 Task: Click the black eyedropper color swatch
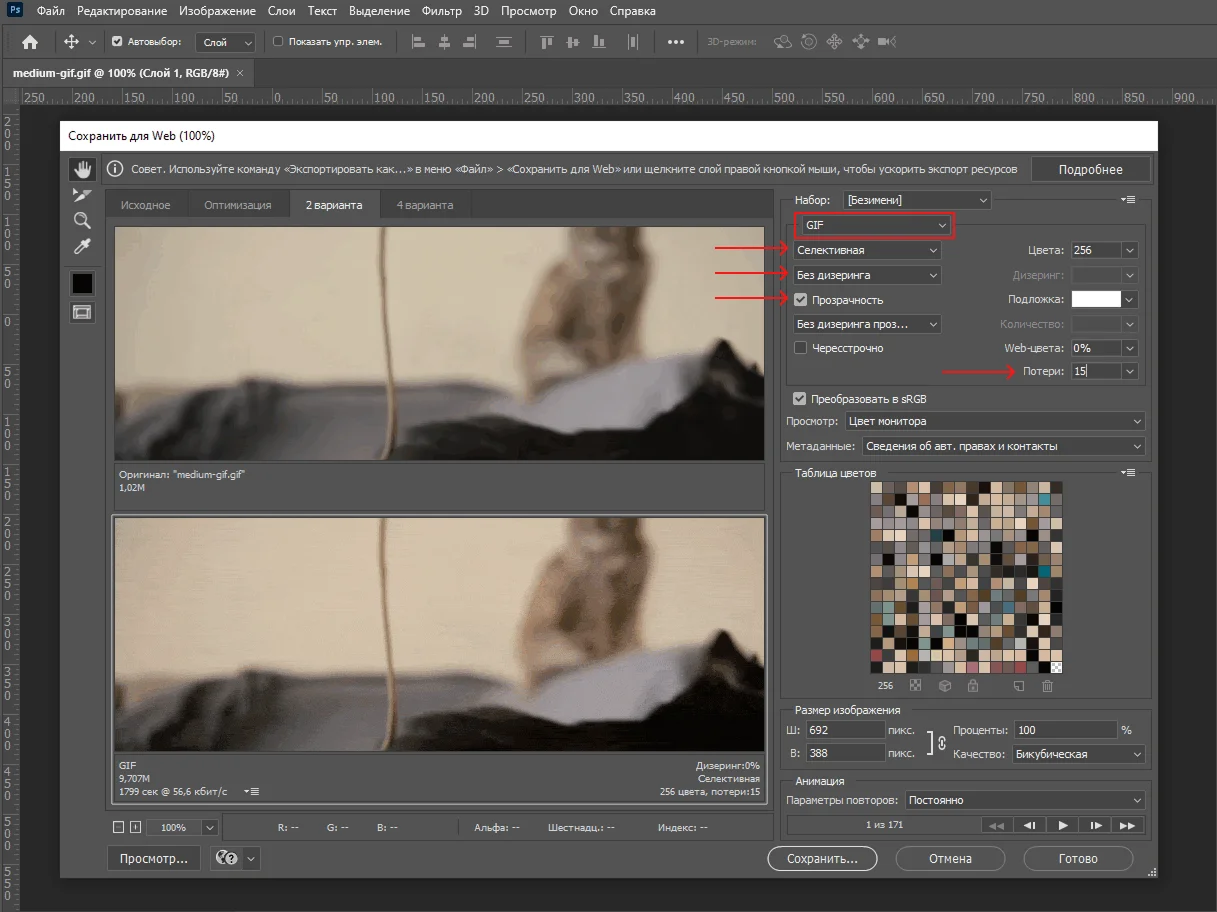click(x=82, y=284)
